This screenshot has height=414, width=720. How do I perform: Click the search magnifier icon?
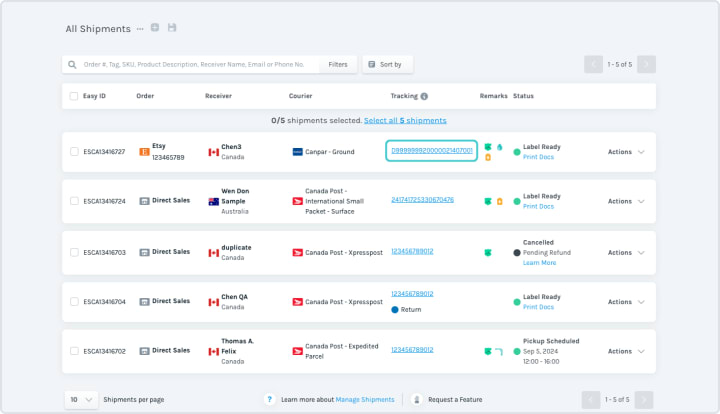(x=73, y=64)
